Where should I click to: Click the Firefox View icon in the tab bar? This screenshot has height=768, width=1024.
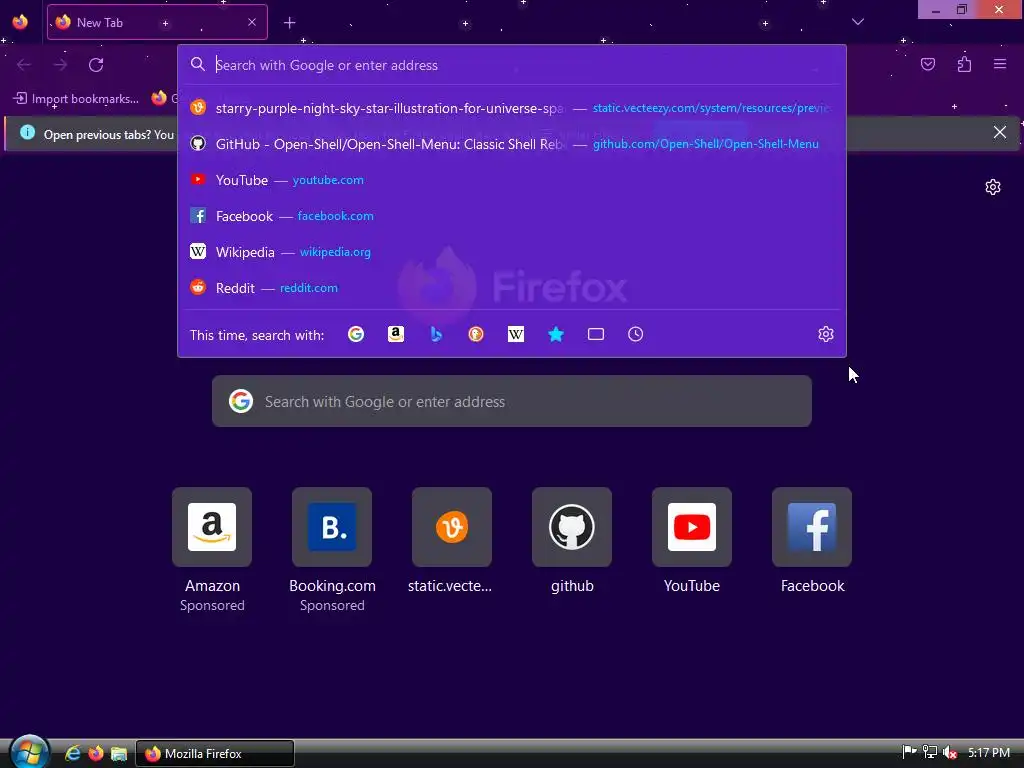(x=20, y=22)
